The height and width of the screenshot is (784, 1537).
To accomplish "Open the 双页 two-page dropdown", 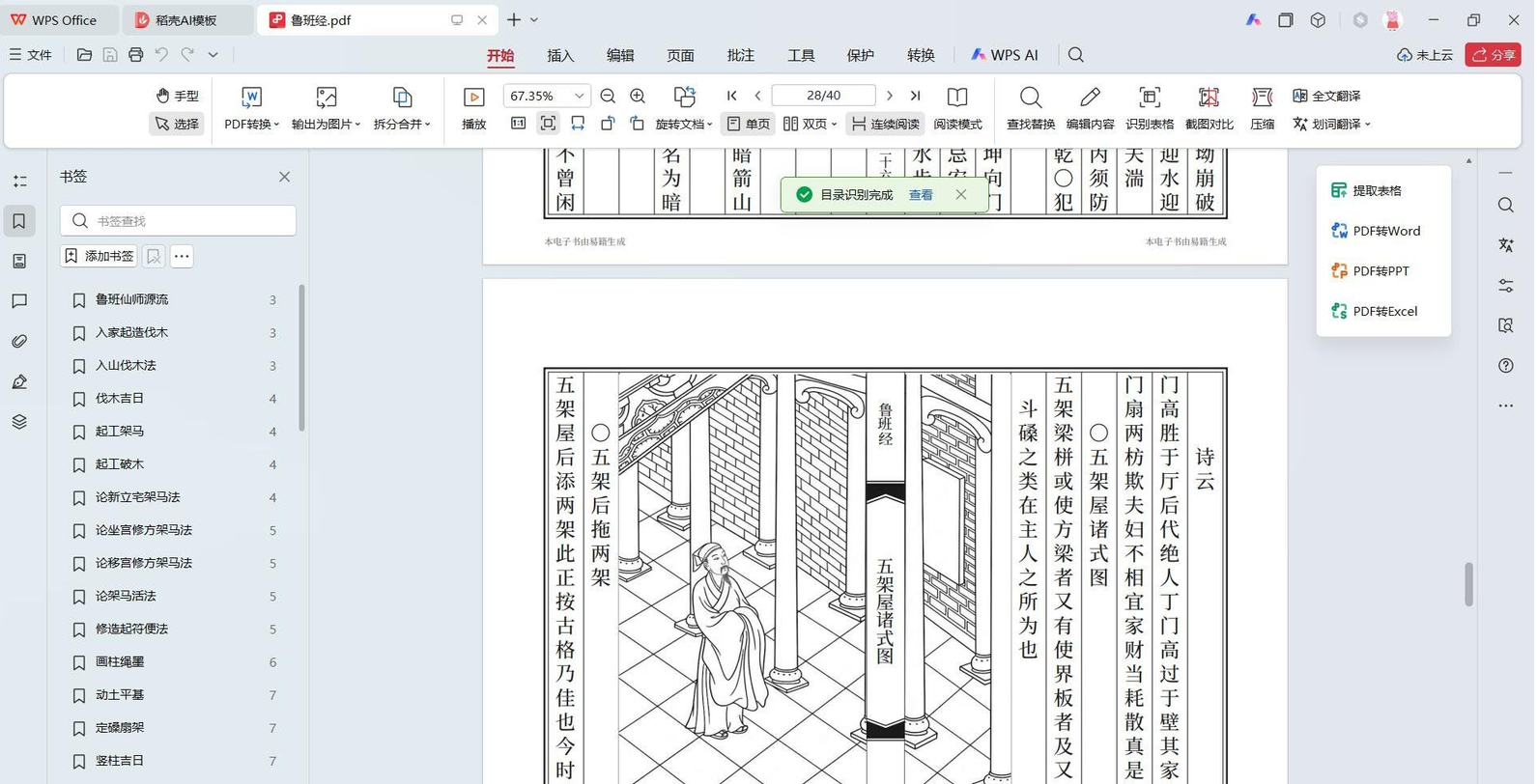I will 810,124.
